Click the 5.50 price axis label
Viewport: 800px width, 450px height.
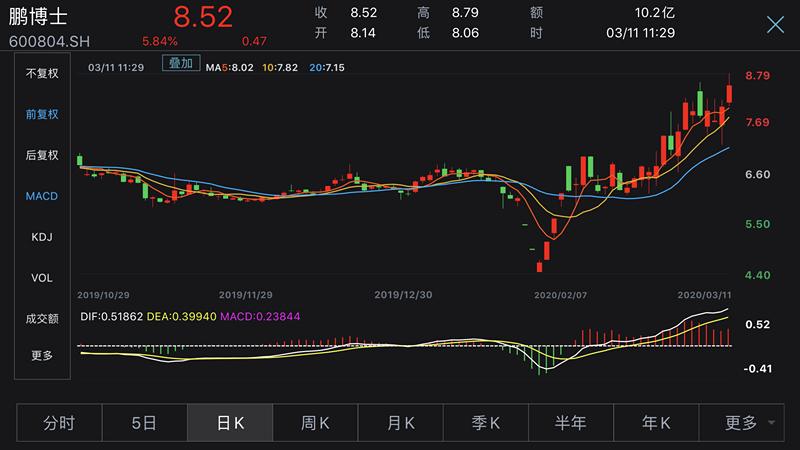pos(758,224)
